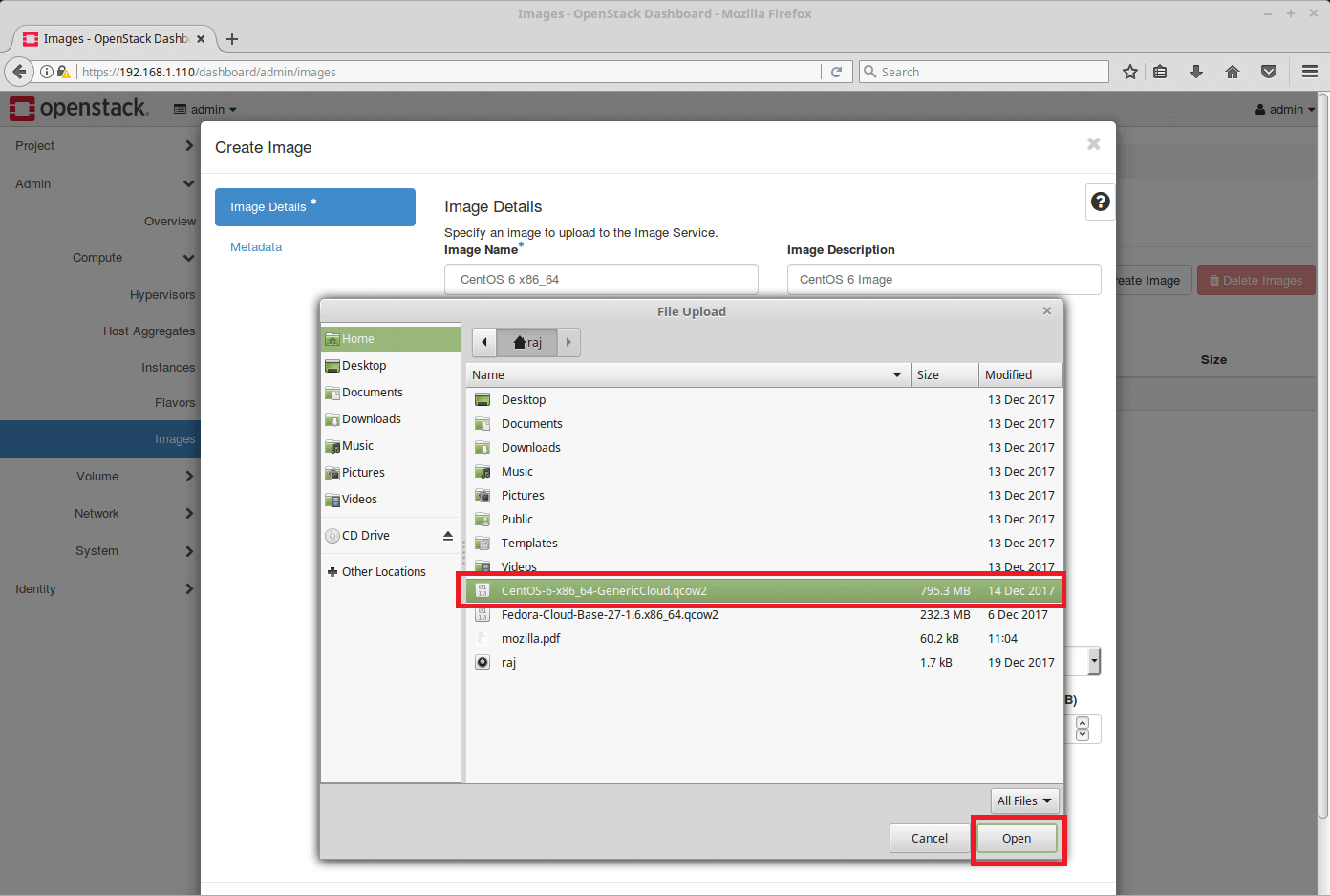The height and width of the screenshot is (896, 1330).
Task: Click the raj home breadcrumb button
Action: 526,342
